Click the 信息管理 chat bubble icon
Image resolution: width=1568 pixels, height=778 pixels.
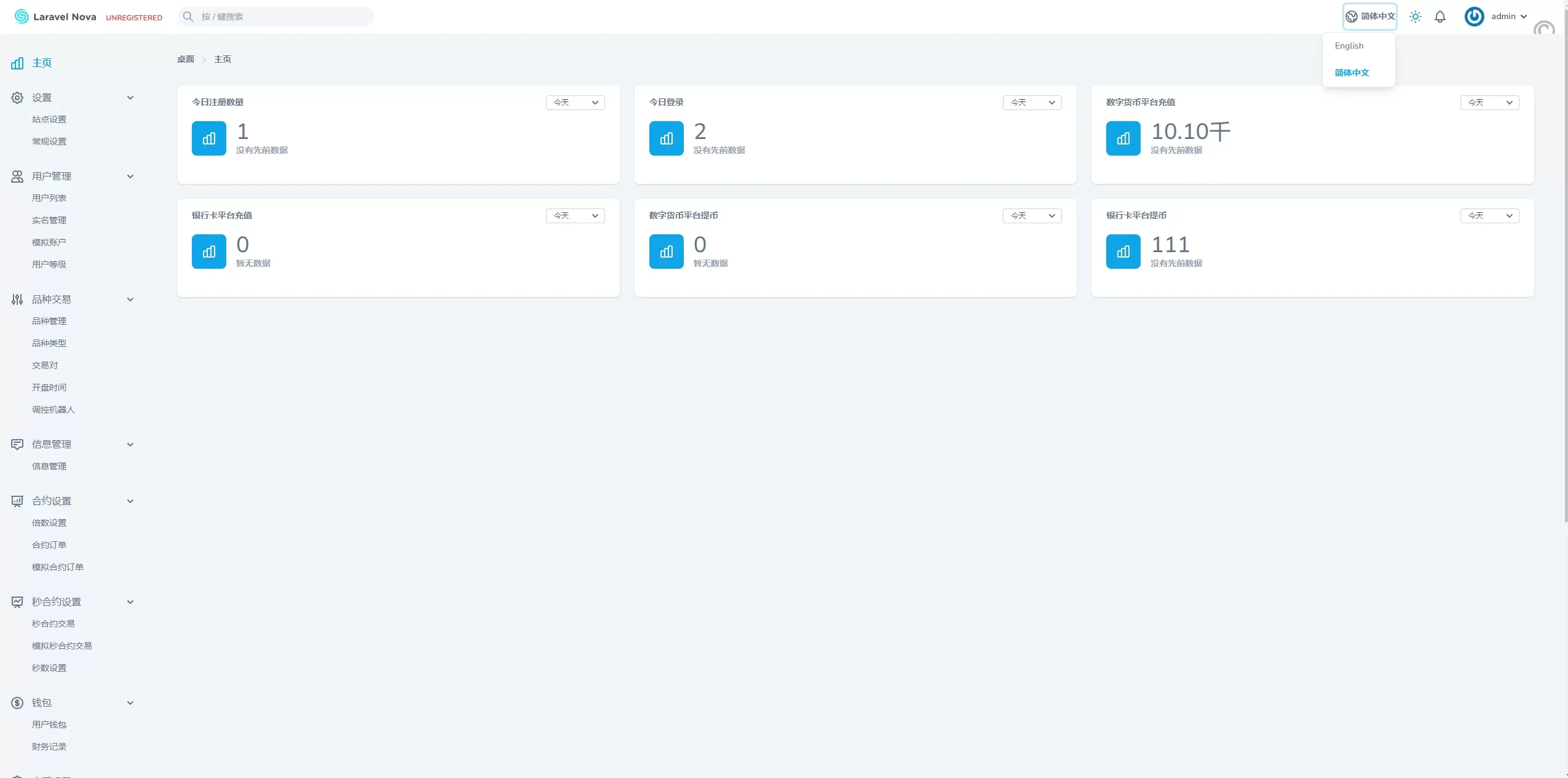click(x=17, y=445)
